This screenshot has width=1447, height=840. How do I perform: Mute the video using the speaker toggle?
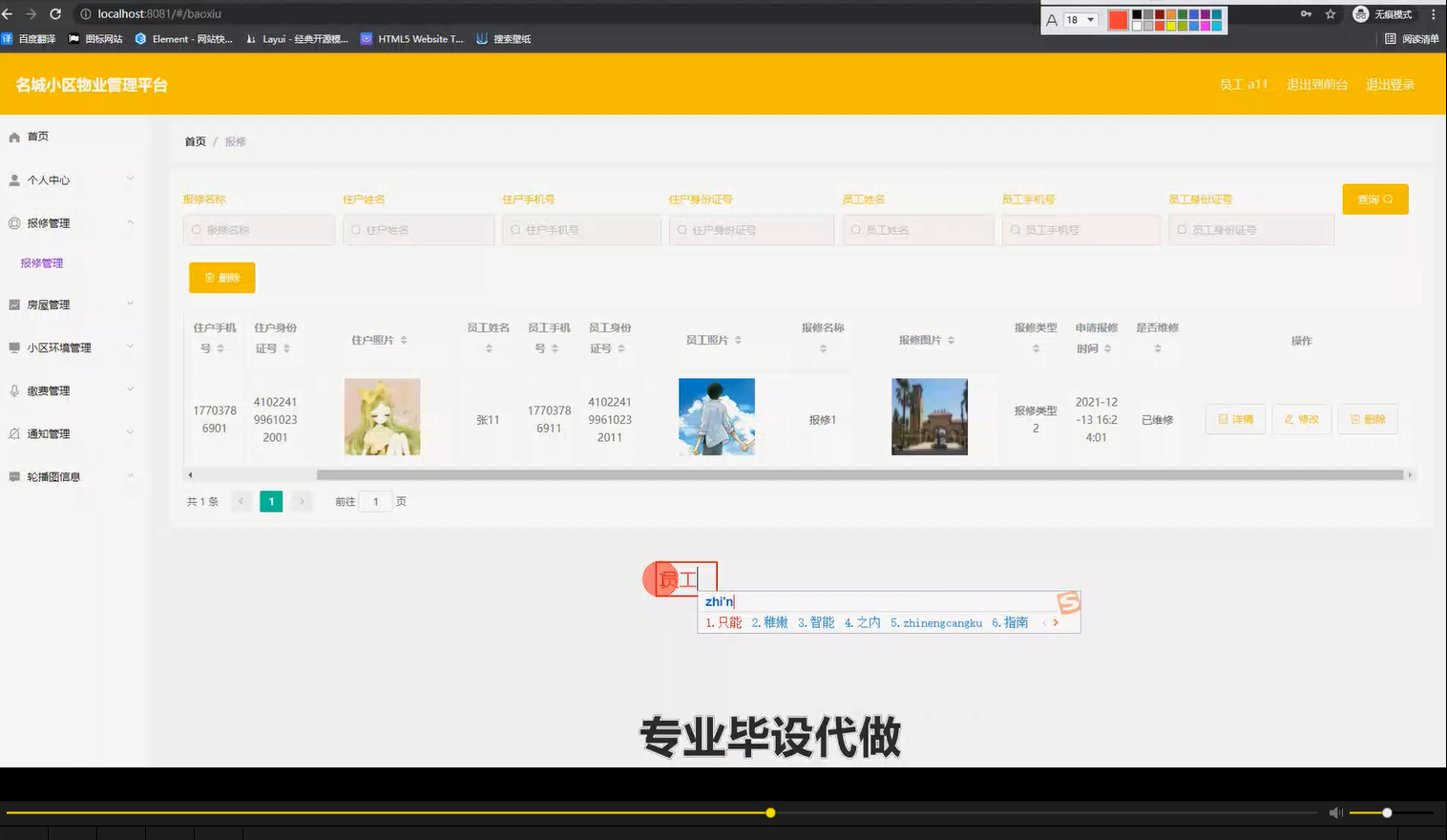point(1335,812)
